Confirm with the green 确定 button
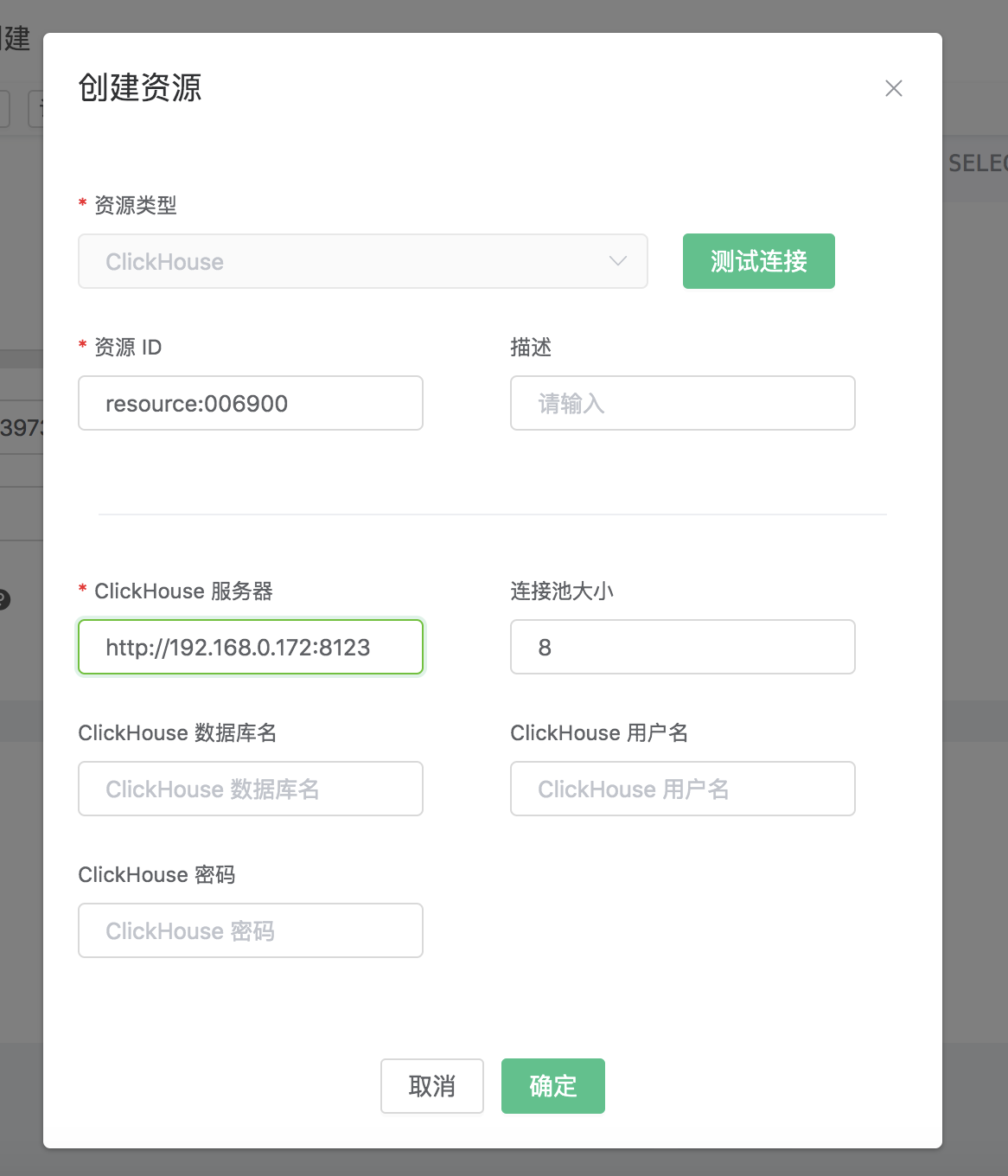The width and height of the screenshot is (1008, 1176). 553,1086
